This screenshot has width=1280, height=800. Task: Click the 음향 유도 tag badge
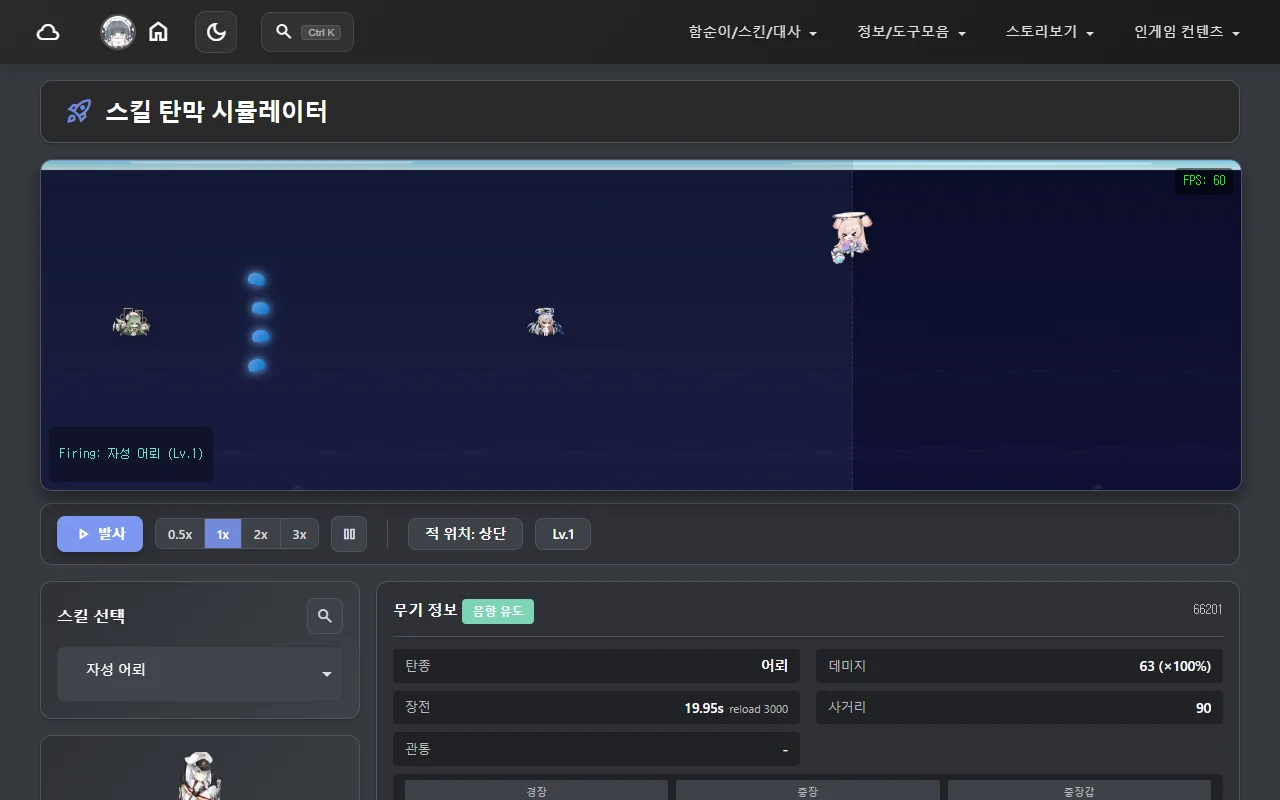pyautogui.click(x=498, y=611)
